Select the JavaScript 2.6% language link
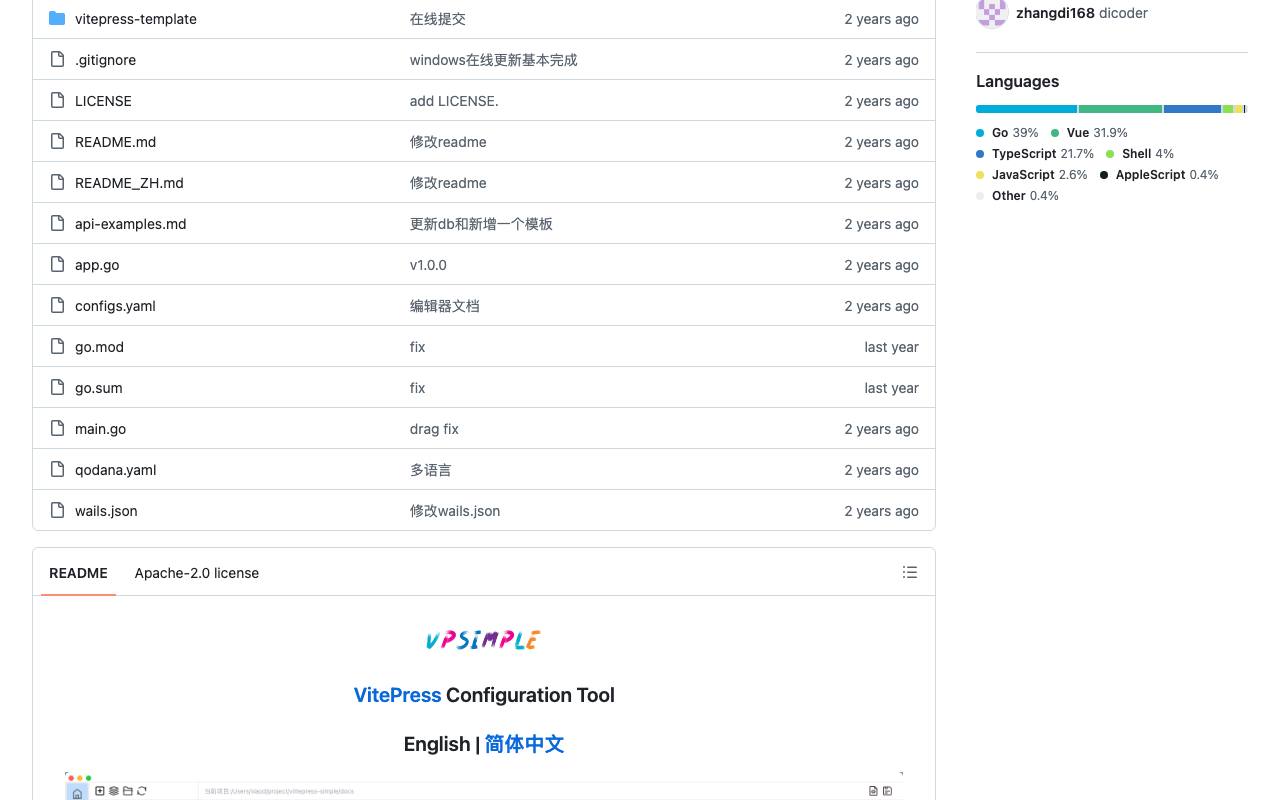 tap(1032, 175)
